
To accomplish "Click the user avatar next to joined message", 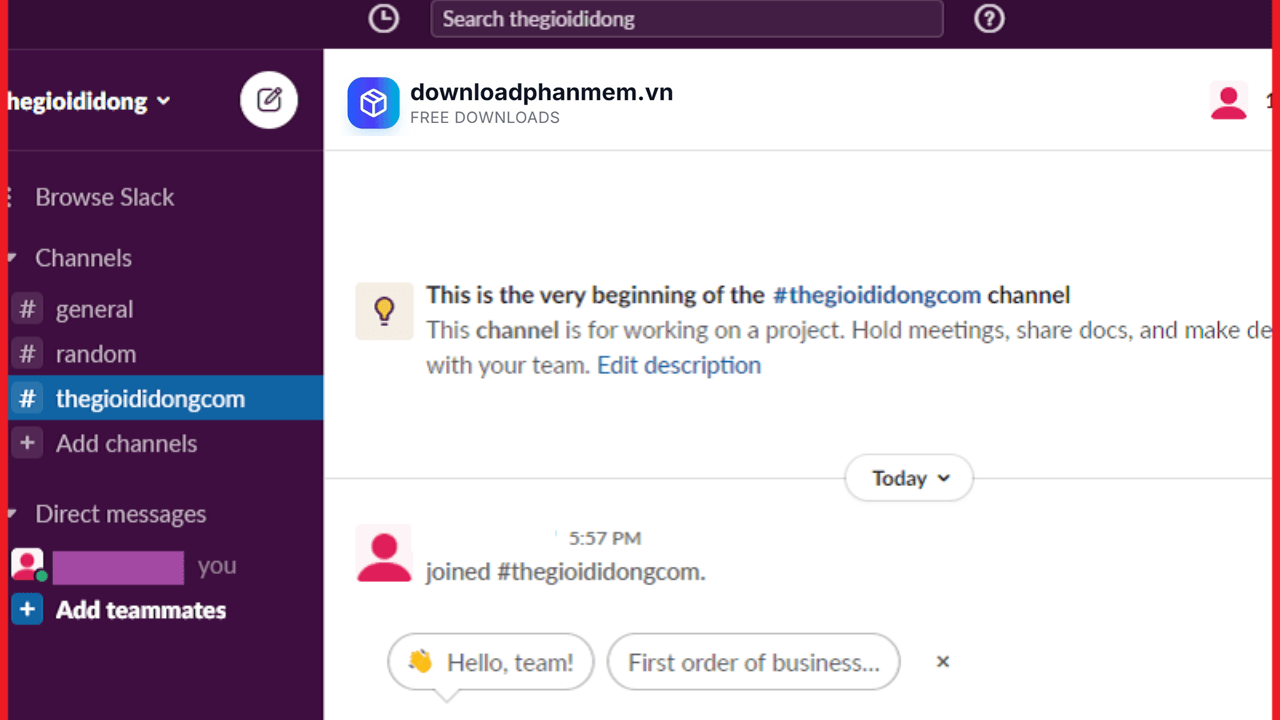I will 384,553.
